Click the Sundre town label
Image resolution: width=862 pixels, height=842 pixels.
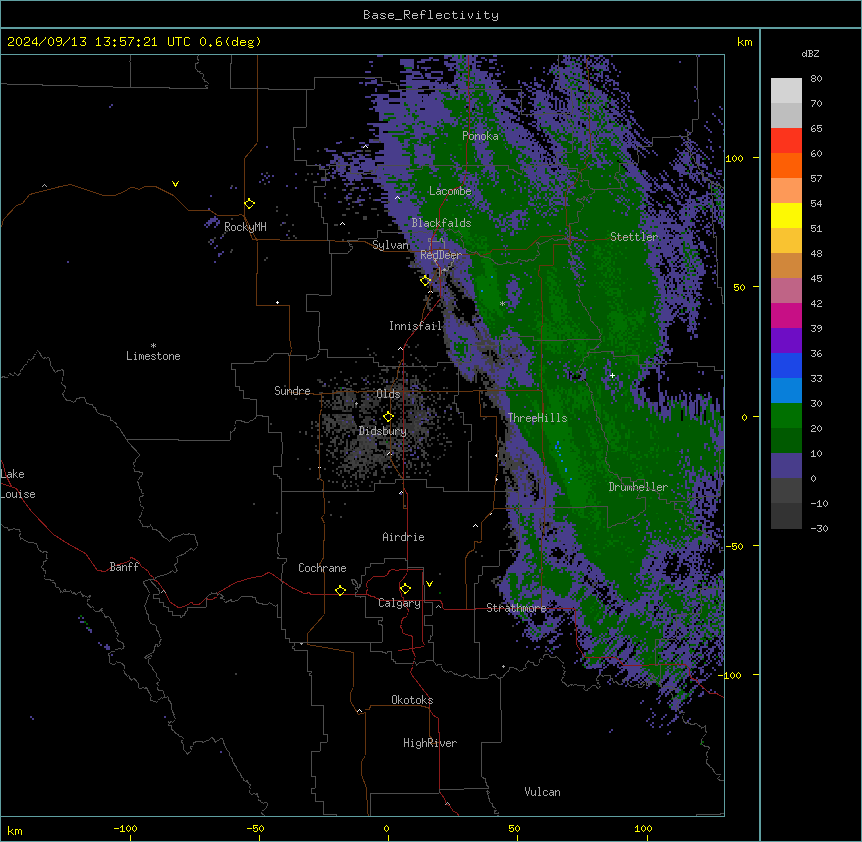click(292, 391)
